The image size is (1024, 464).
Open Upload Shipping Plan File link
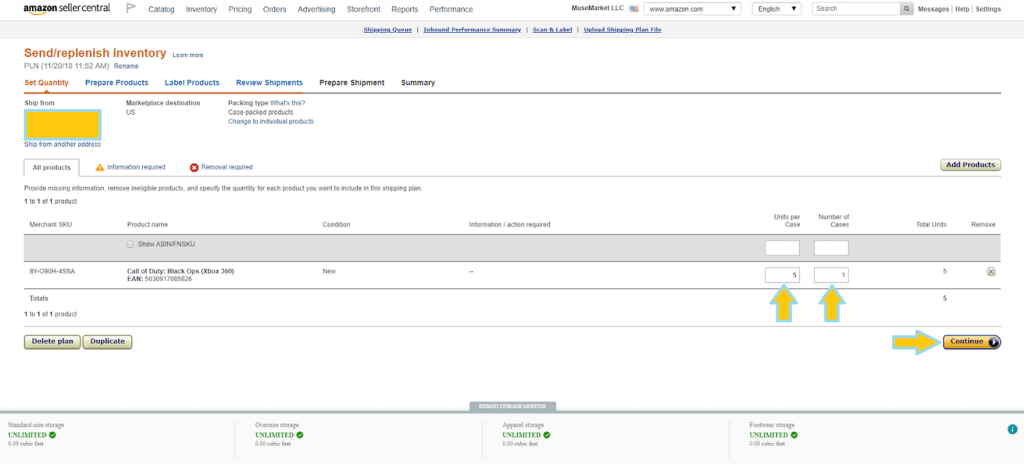coord(622,30)
